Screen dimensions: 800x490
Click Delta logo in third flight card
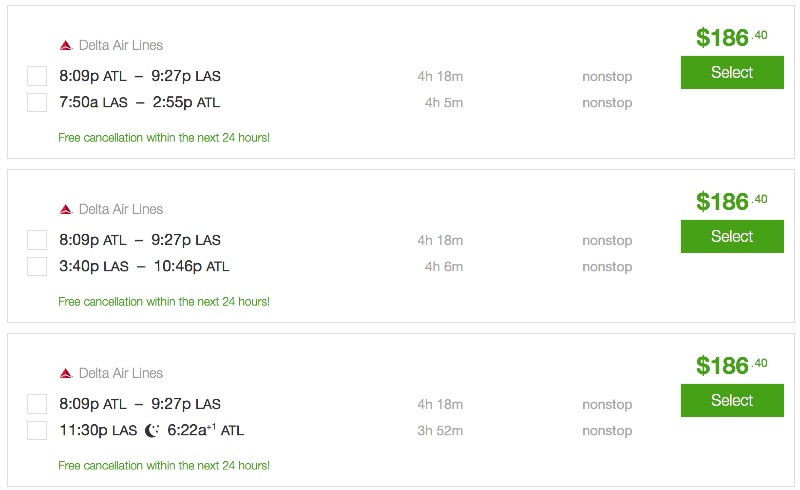[66, 373]
